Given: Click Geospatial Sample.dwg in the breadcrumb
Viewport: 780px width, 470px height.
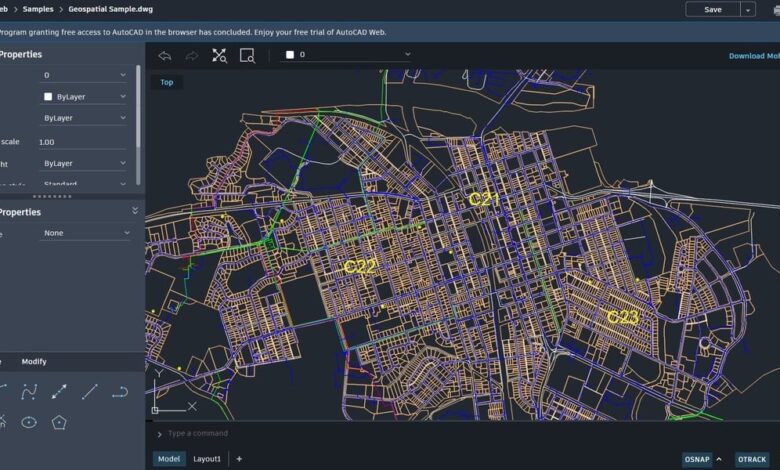Looking at the screenshot, I should (110, 9).
